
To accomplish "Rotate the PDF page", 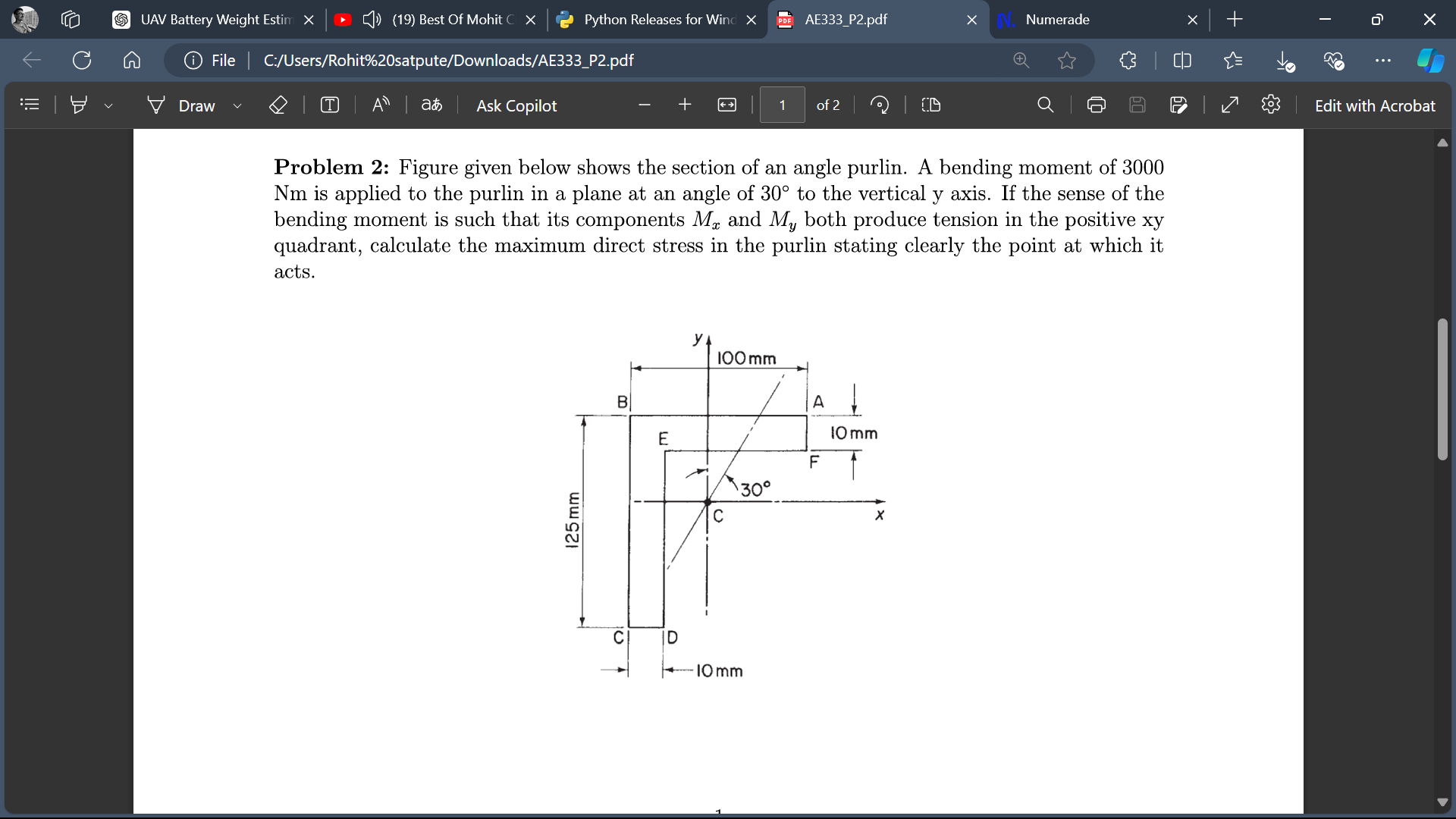I will click(x=880, y=105).
